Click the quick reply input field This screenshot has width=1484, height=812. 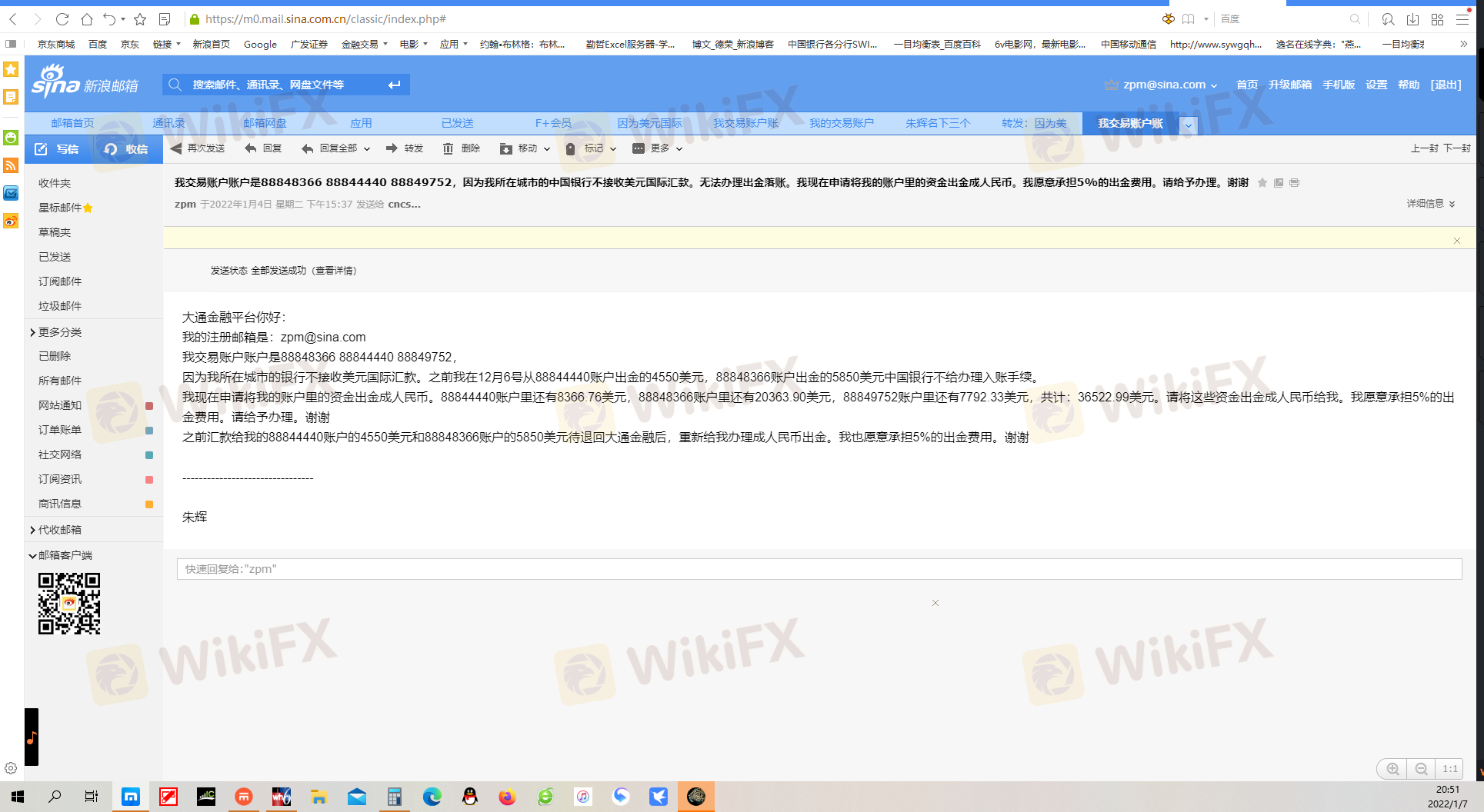[x=819, y=569]
